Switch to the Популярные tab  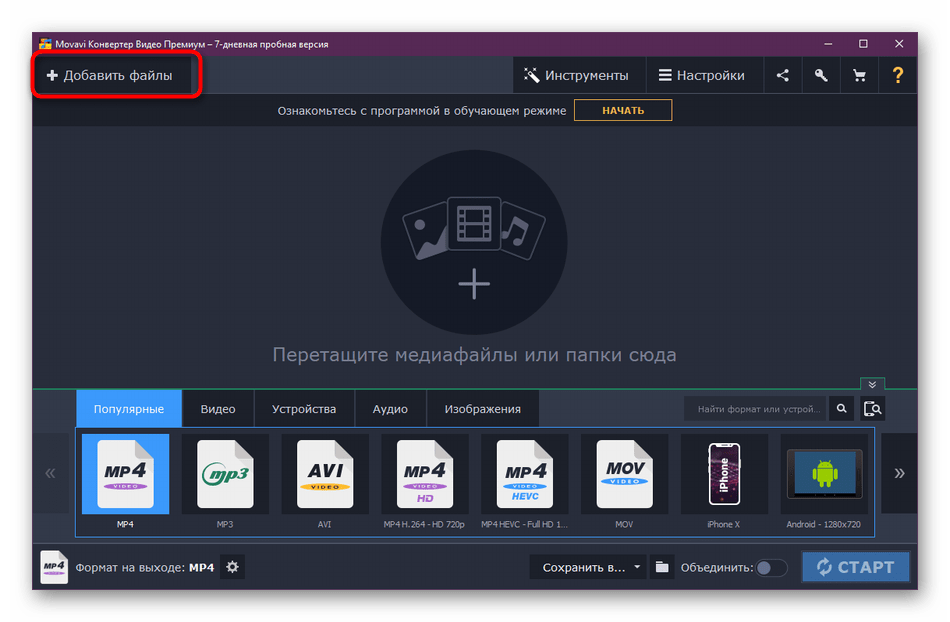[x=128, y=409]
